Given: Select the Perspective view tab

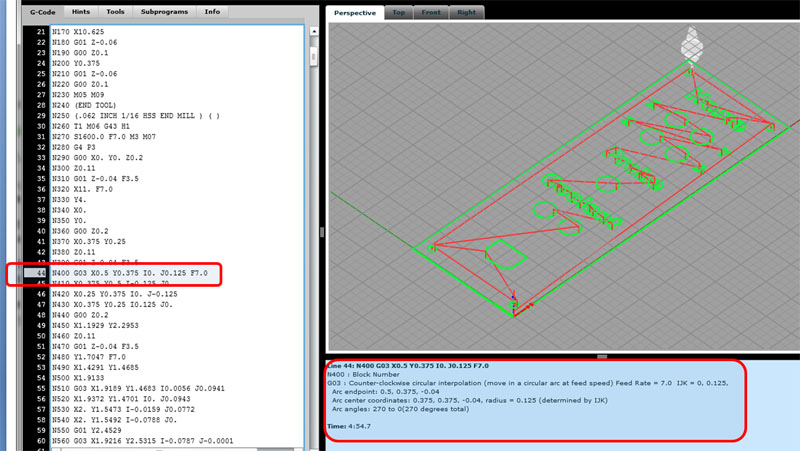Looking at the screenshot, I should coord(355,13).
